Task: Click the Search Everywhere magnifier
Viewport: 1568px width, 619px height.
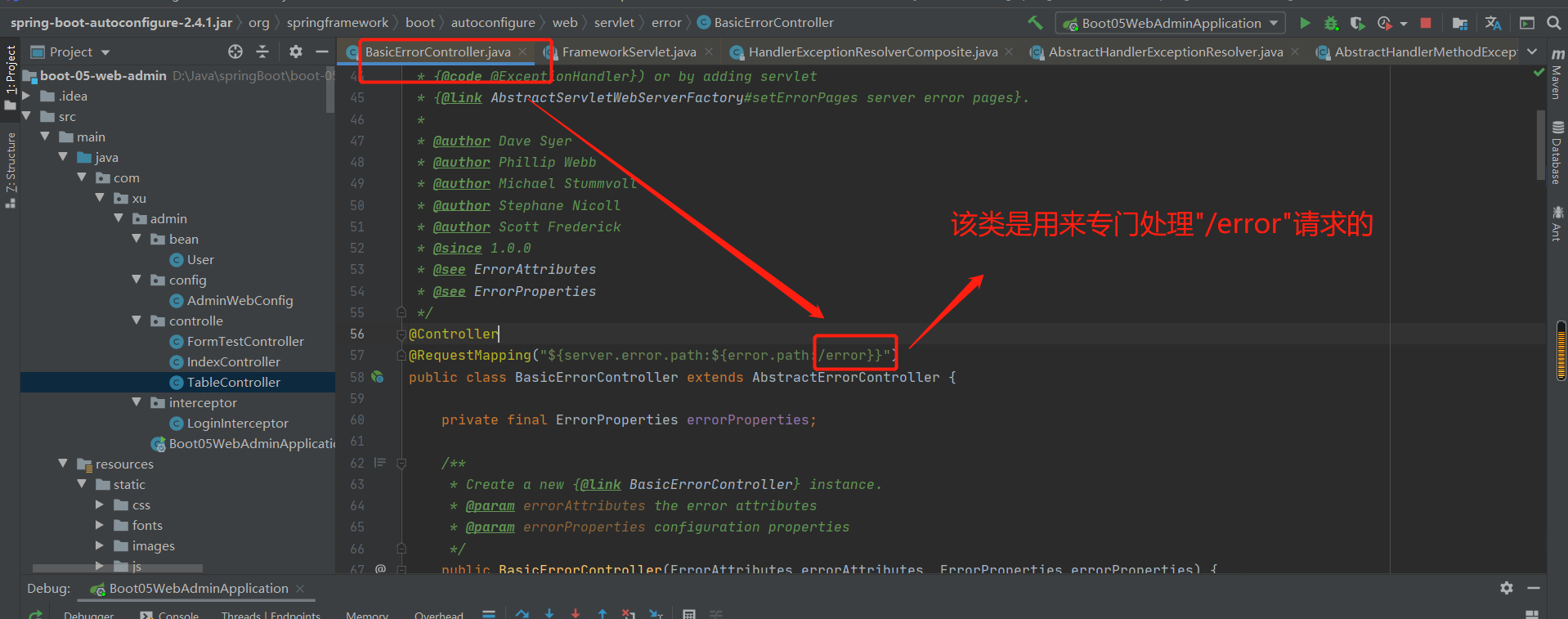Action: tap(1554, 23)
